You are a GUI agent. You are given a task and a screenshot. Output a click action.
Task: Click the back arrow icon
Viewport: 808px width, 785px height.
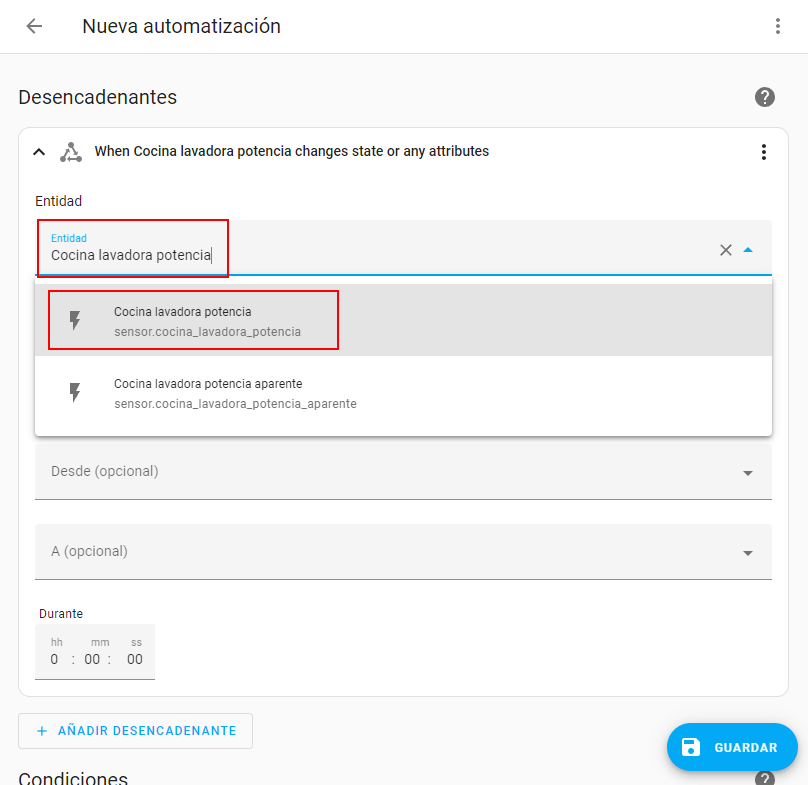(x=34, y=27)
